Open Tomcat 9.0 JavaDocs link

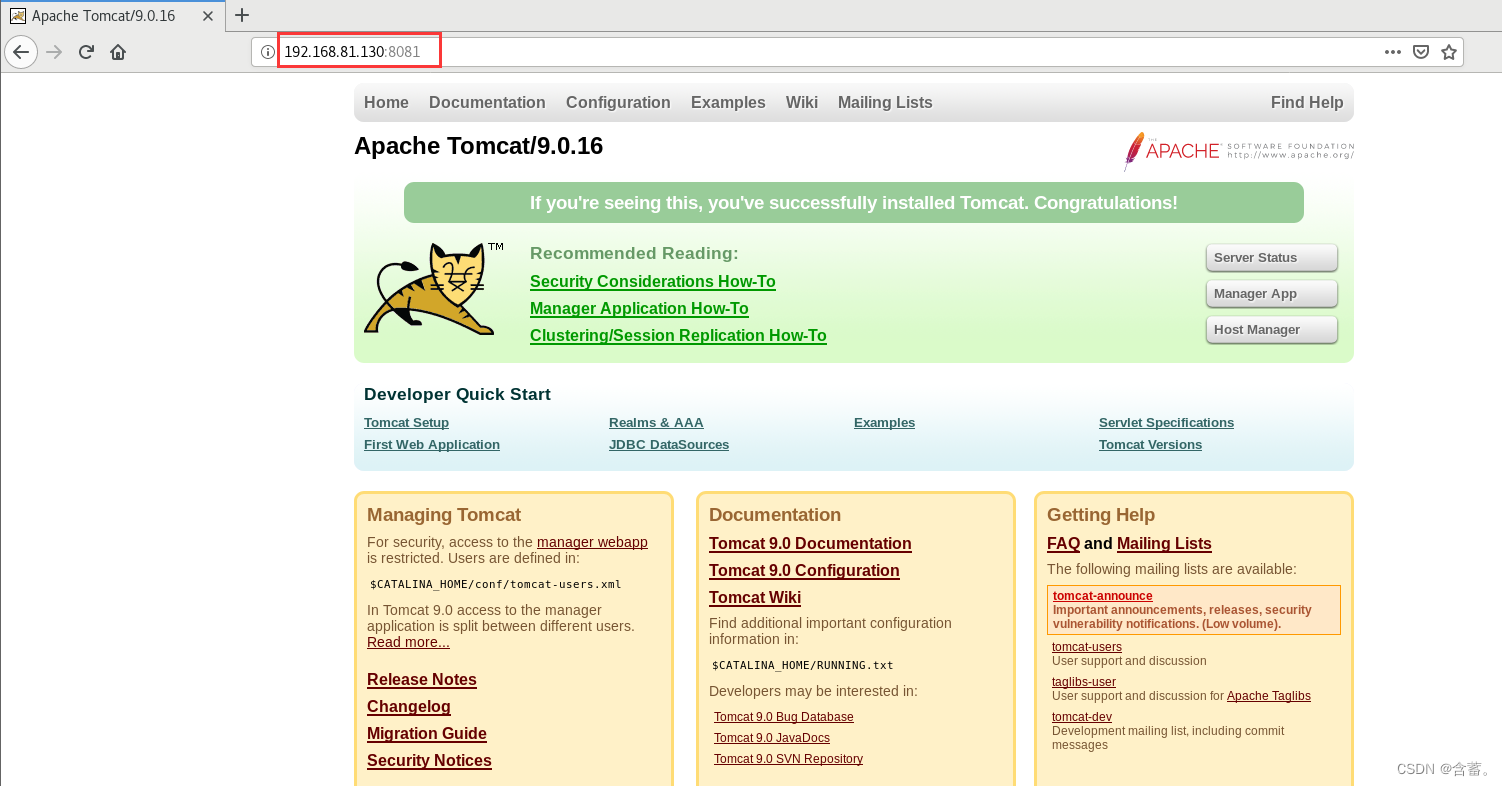pyautogui.click(x=772, y=738)
